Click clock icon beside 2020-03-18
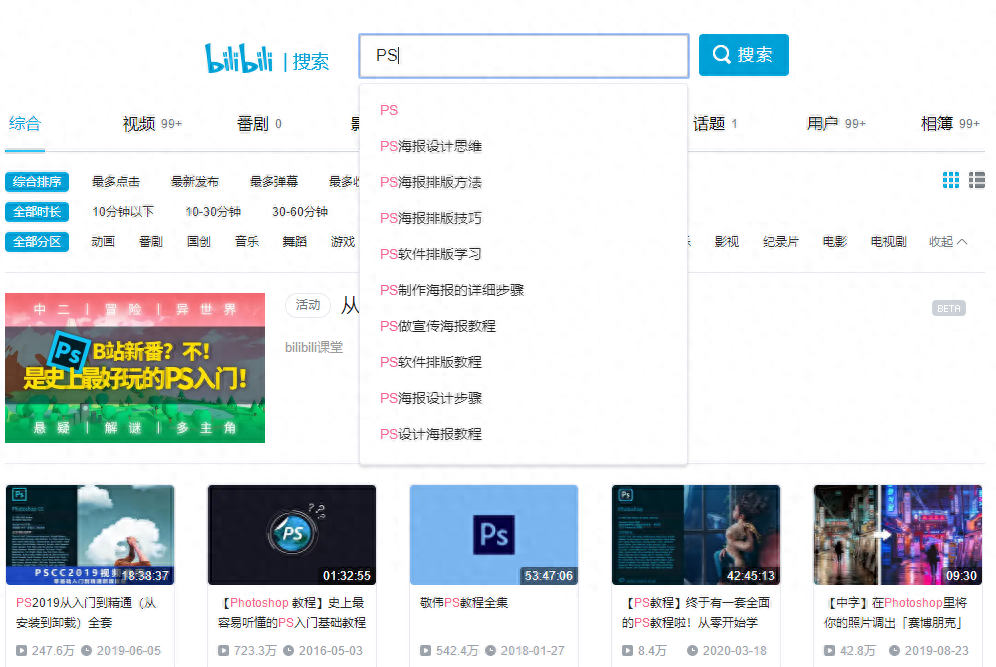Viewport: 996px width, 667px height. pos(692,650)
